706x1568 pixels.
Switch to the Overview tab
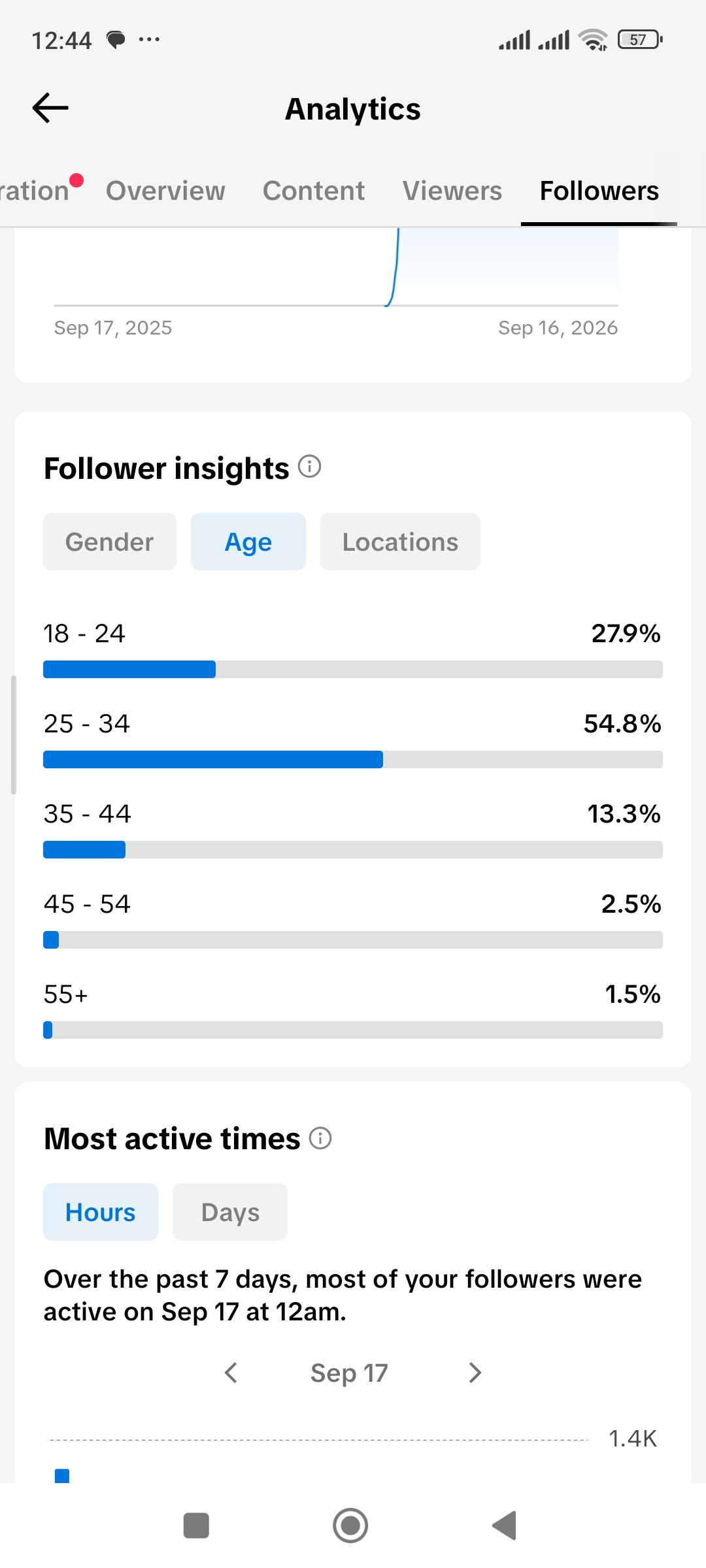click(x=165, y=191)
